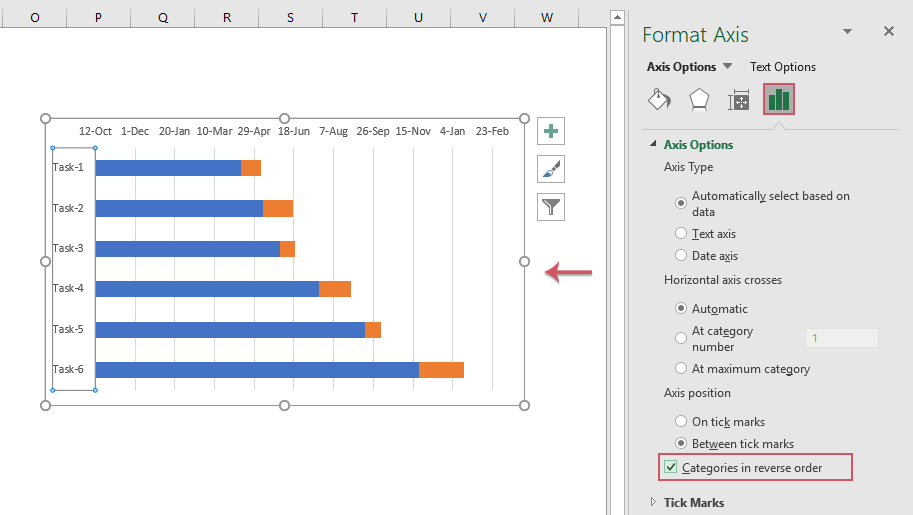Expand the Tick Marks section

pos(653,502)
